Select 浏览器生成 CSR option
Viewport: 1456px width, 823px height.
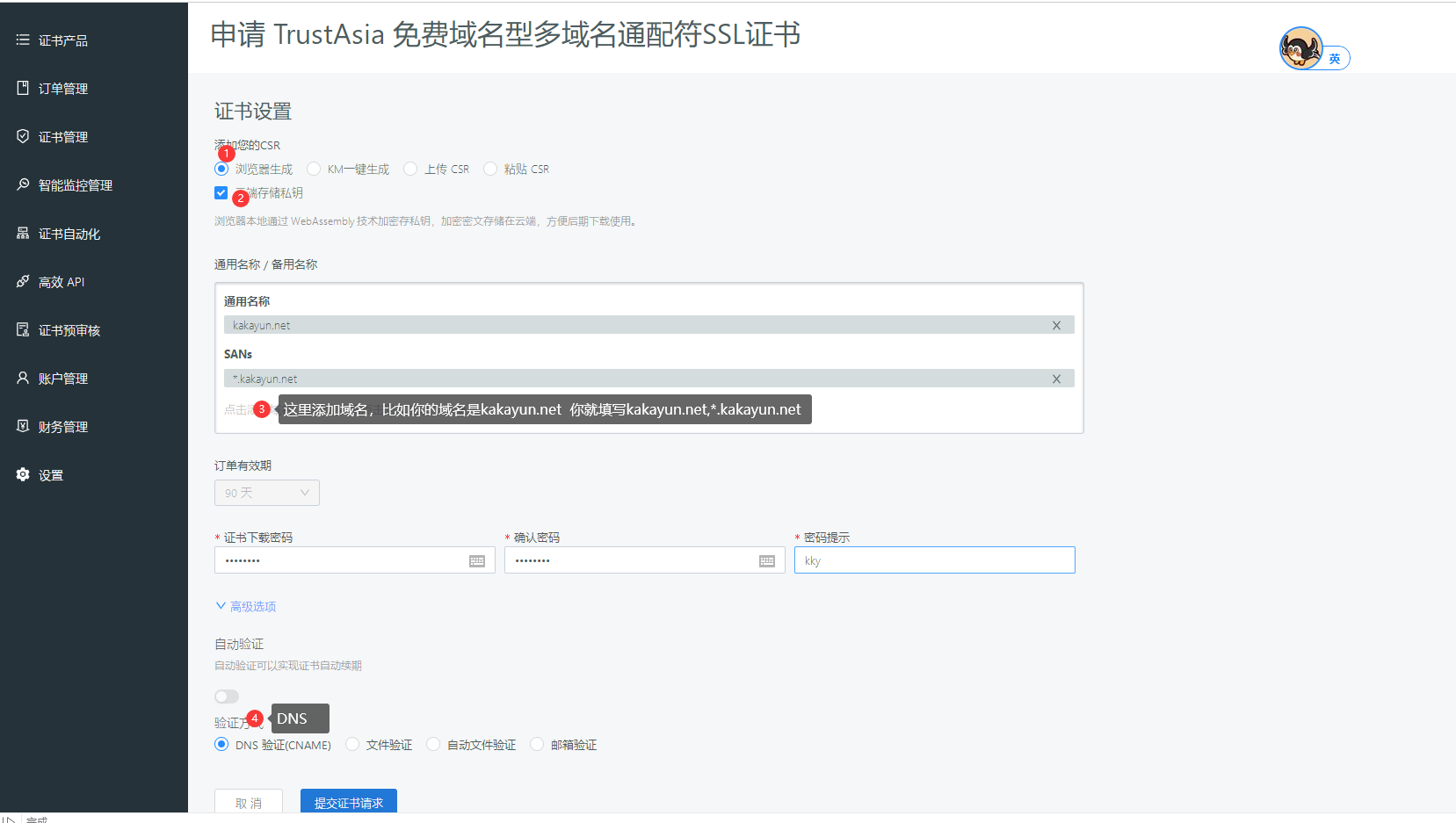point(221,169)
